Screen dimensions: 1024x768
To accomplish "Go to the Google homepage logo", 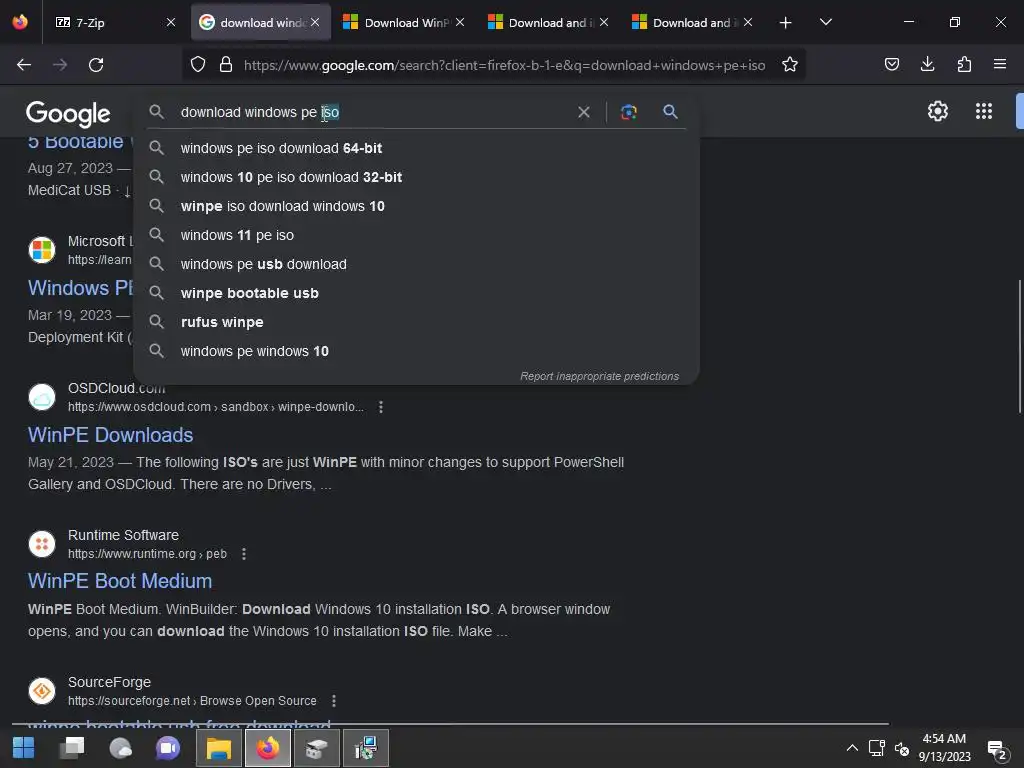I will [x=68, y=114].
